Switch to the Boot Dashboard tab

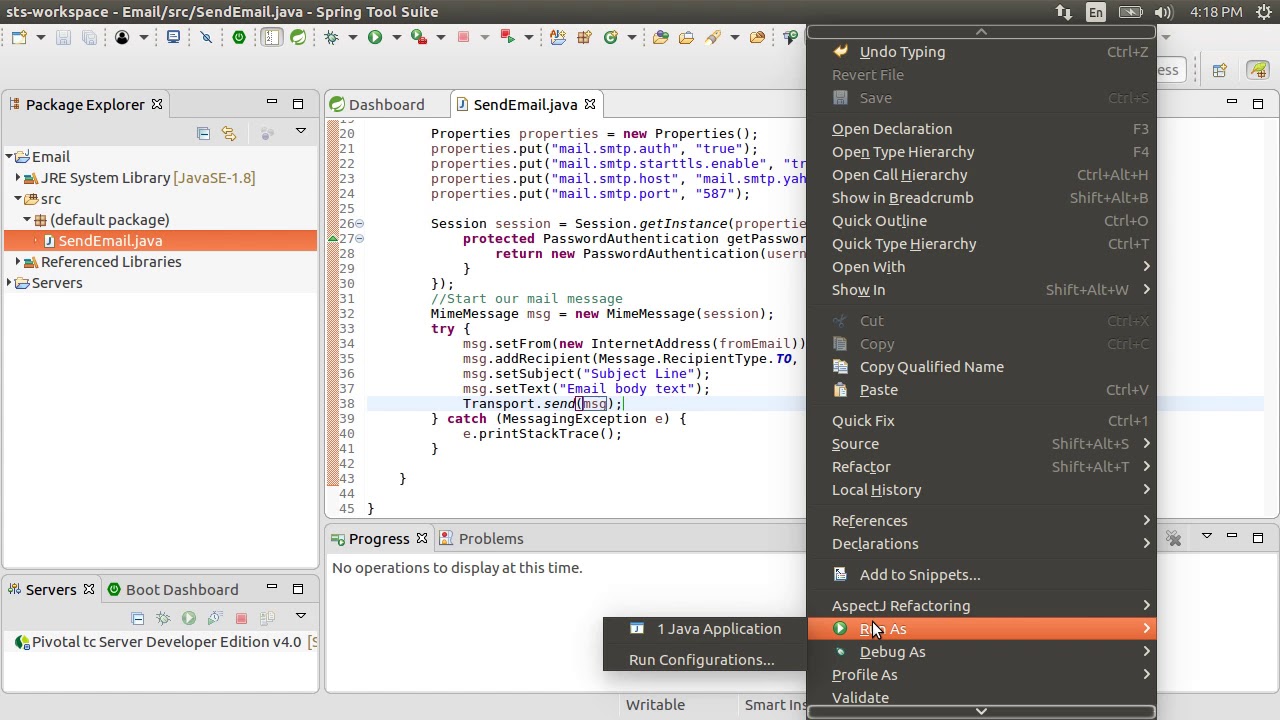(172, 590)
